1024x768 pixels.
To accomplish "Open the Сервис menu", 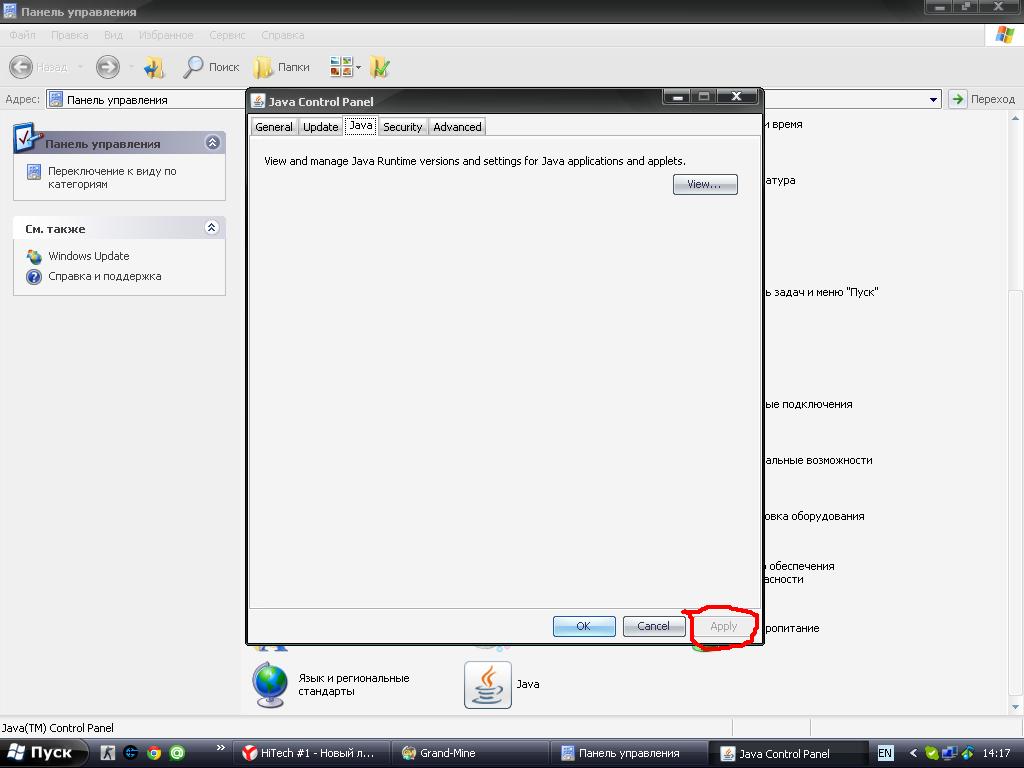I will pos(227,35).
